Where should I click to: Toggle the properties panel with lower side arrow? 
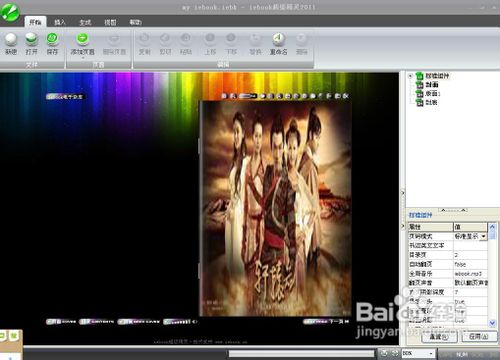click(402, 226)
